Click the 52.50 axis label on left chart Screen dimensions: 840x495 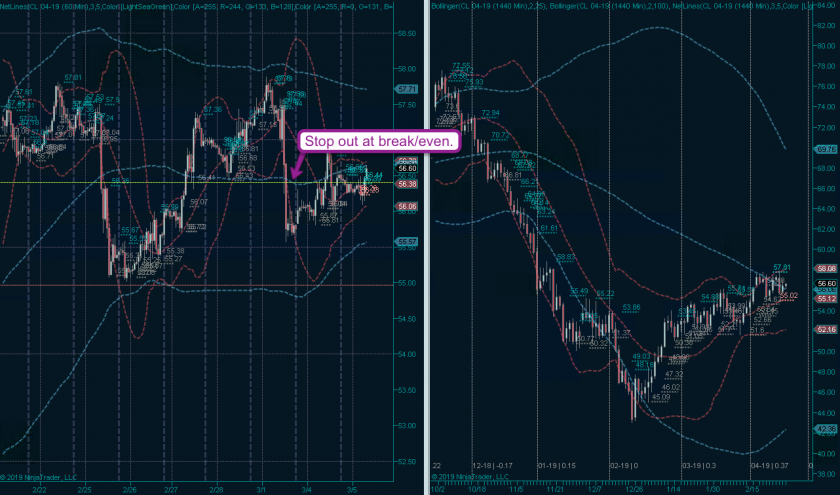click(x=407, y=462)
